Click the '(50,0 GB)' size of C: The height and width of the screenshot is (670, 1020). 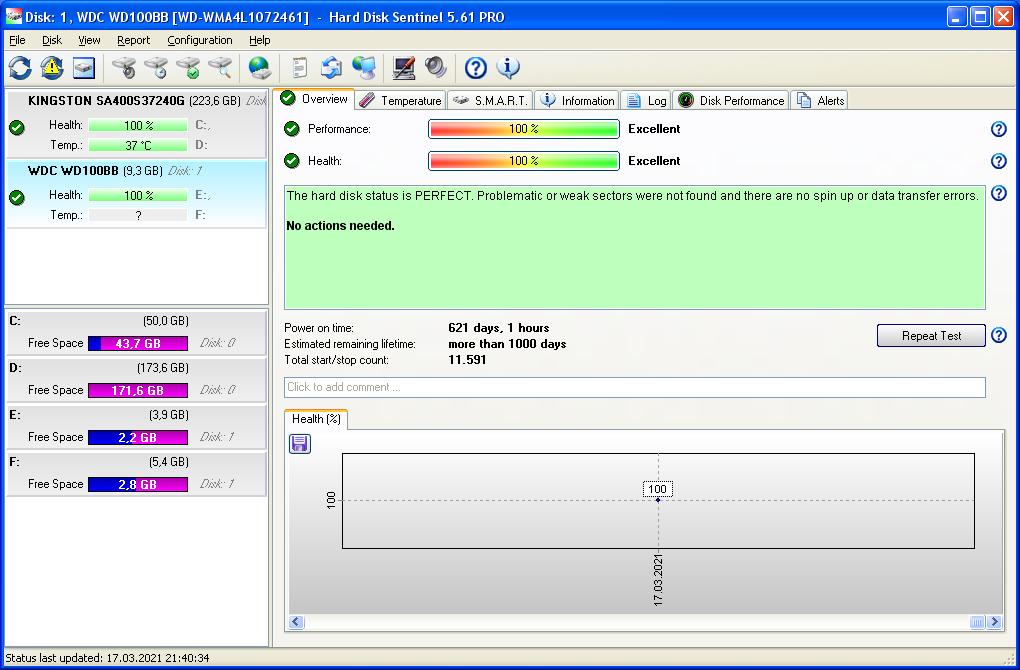(165, 321)
